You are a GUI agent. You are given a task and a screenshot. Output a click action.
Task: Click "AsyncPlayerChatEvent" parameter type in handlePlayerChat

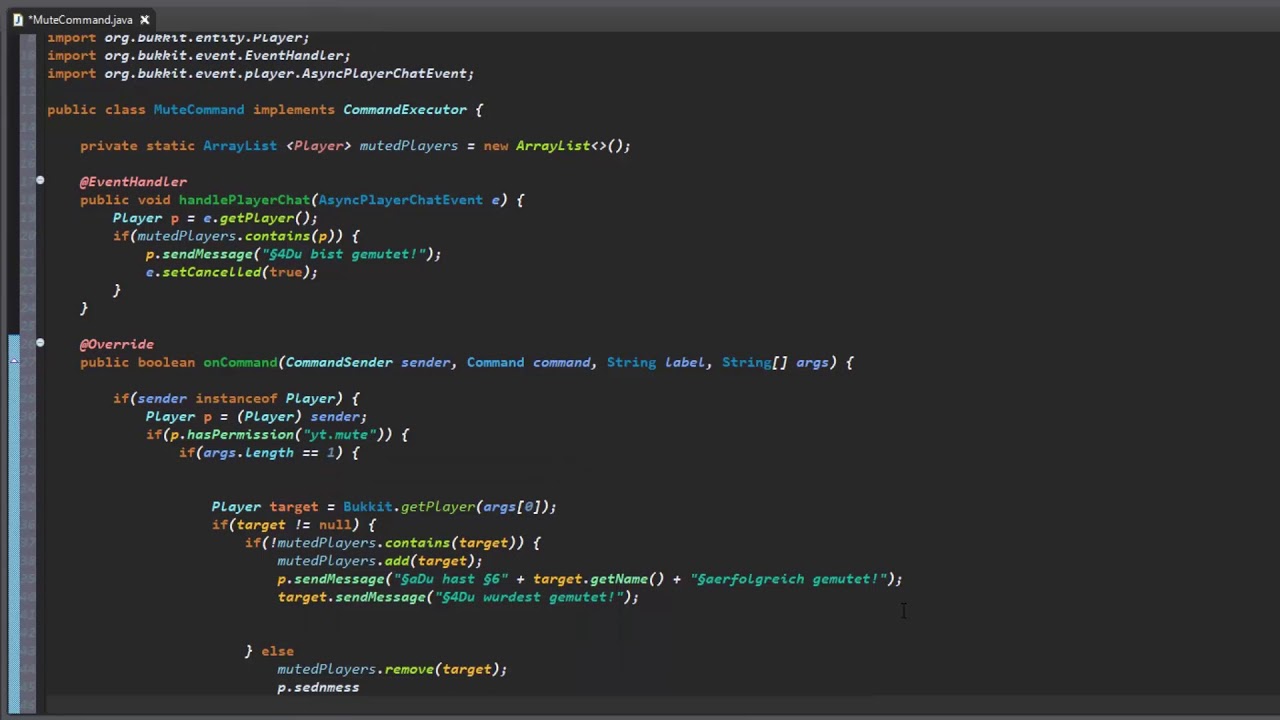400,200
